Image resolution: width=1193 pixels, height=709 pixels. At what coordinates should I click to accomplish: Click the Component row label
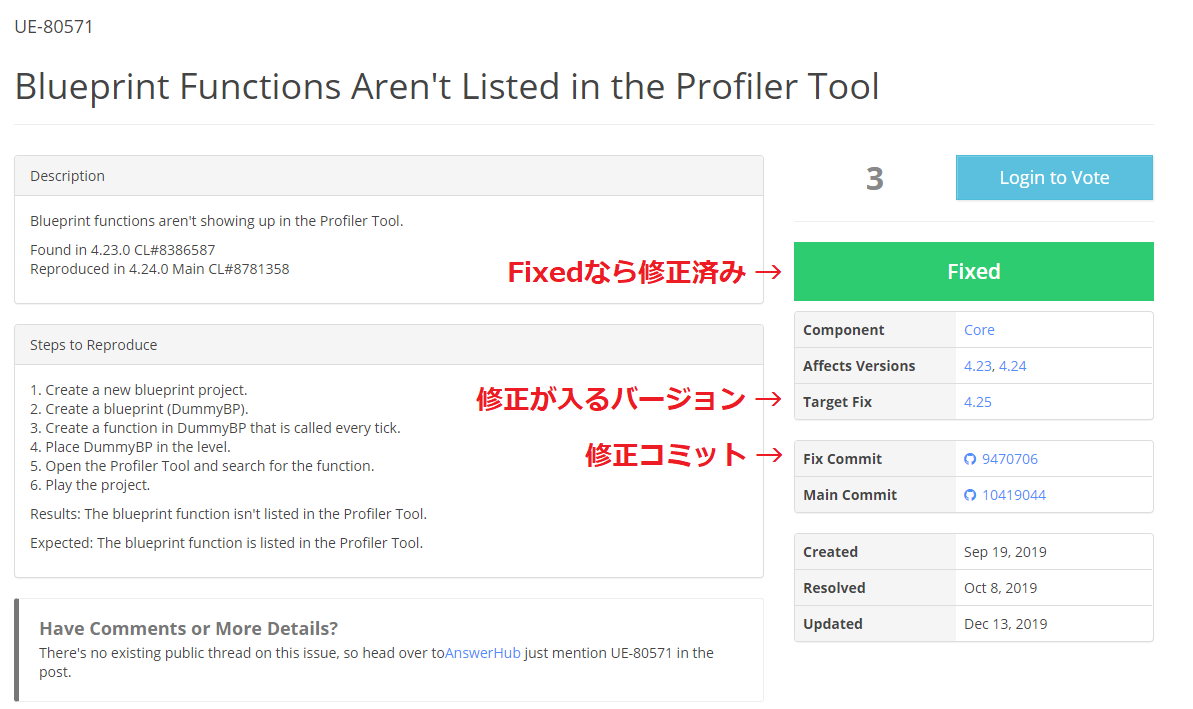(x=844, y=330)
